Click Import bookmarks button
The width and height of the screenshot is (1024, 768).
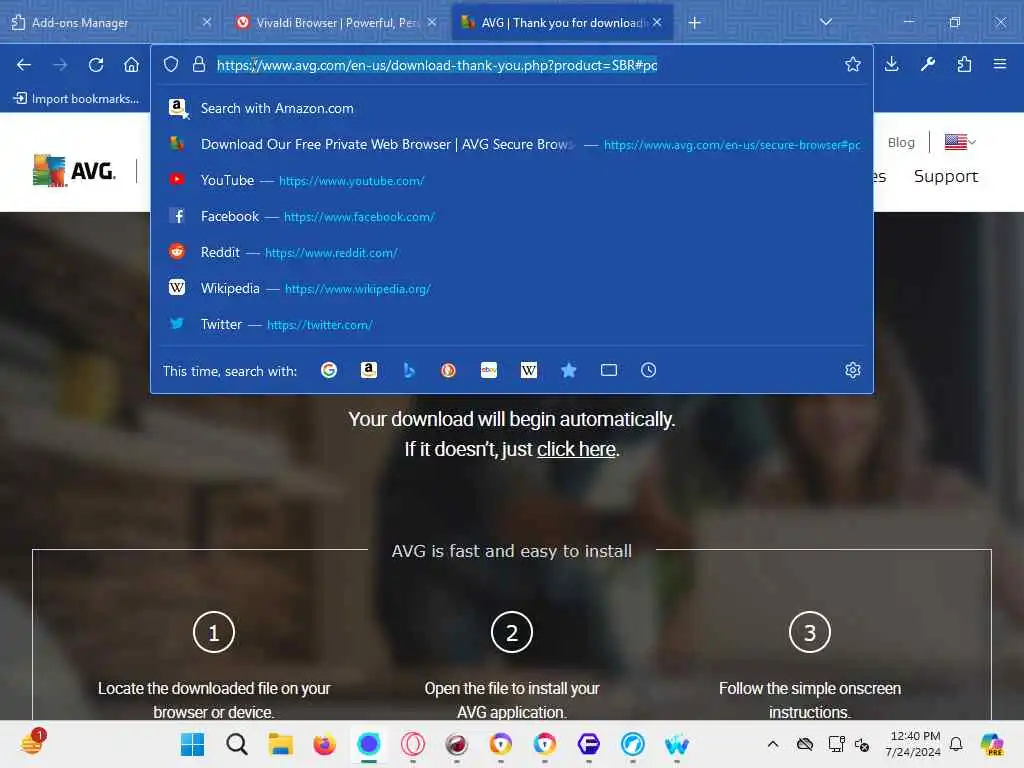76,99
